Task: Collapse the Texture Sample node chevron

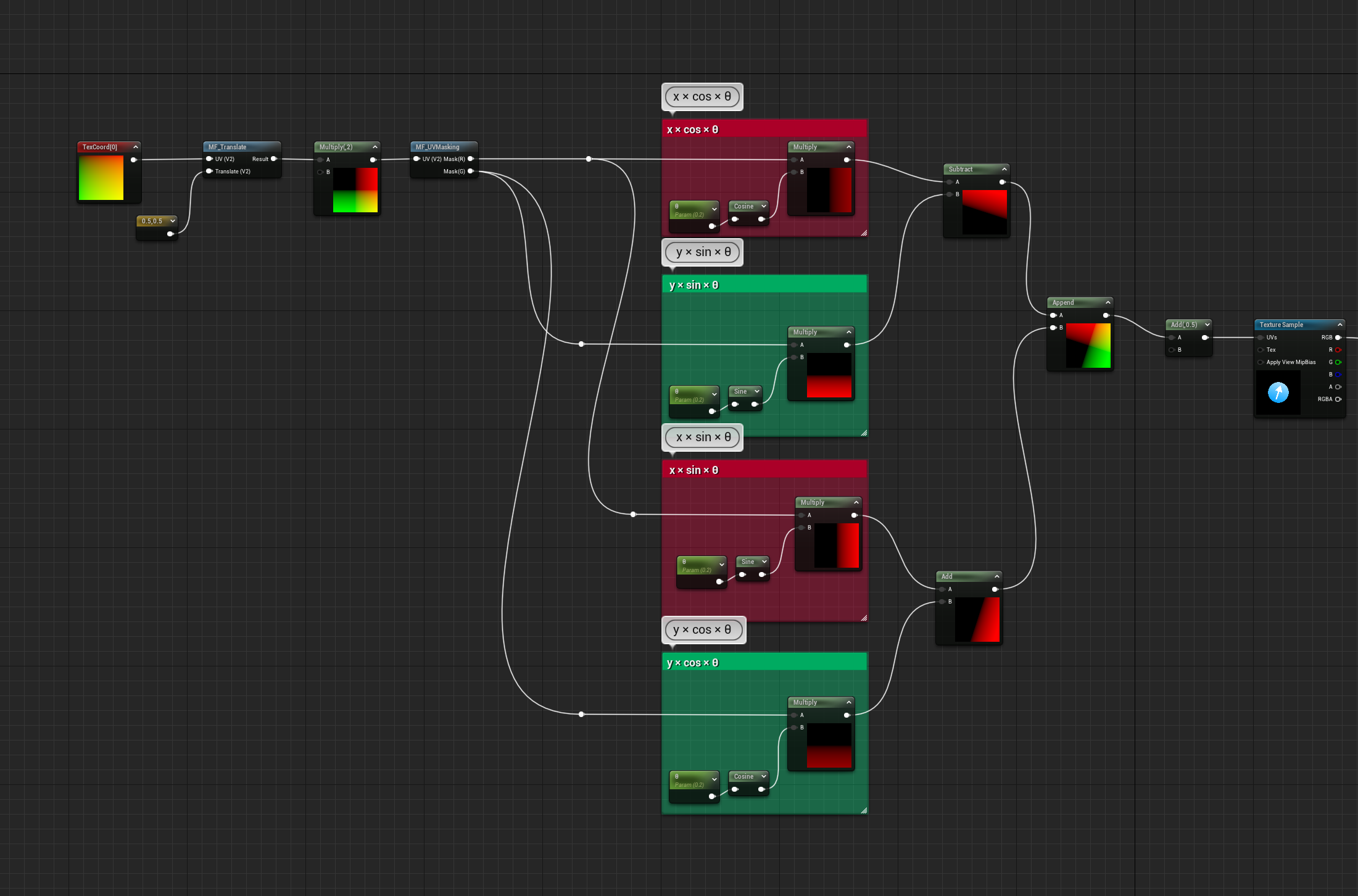Action: (1340, 325)
